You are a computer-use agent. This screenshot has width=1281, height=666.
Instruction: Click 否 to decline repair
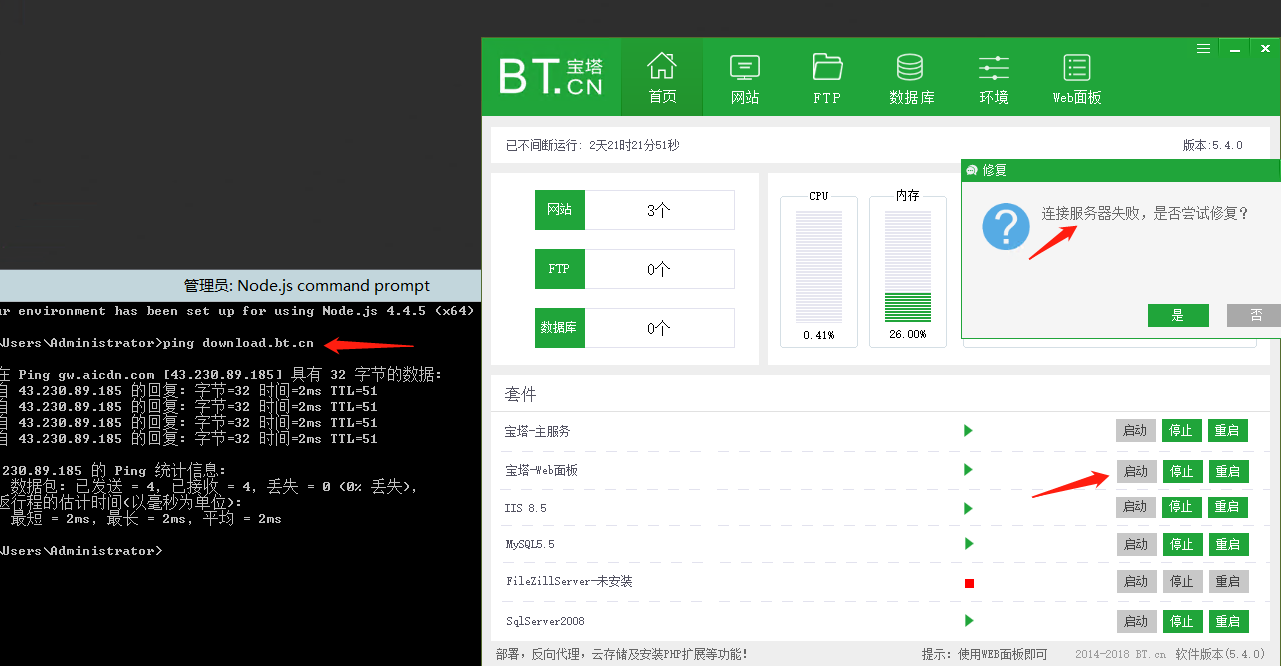(x=1254, y=315)
